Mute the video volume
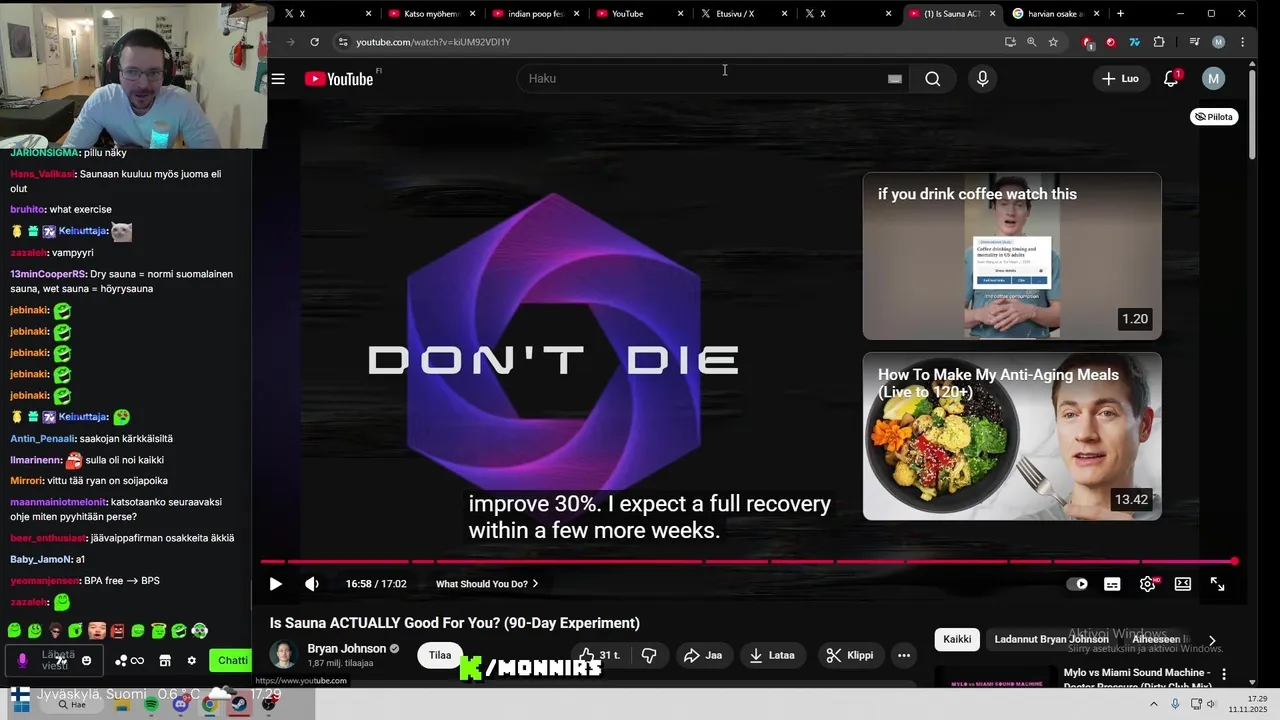 (x=312, y=584)
